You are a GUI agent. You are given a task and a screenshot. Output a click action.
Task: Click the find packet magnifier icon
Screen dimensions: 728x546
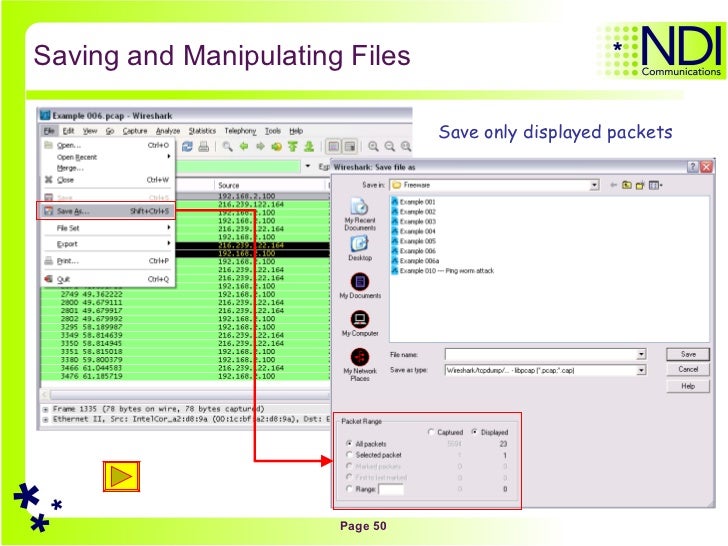point(228,147)
